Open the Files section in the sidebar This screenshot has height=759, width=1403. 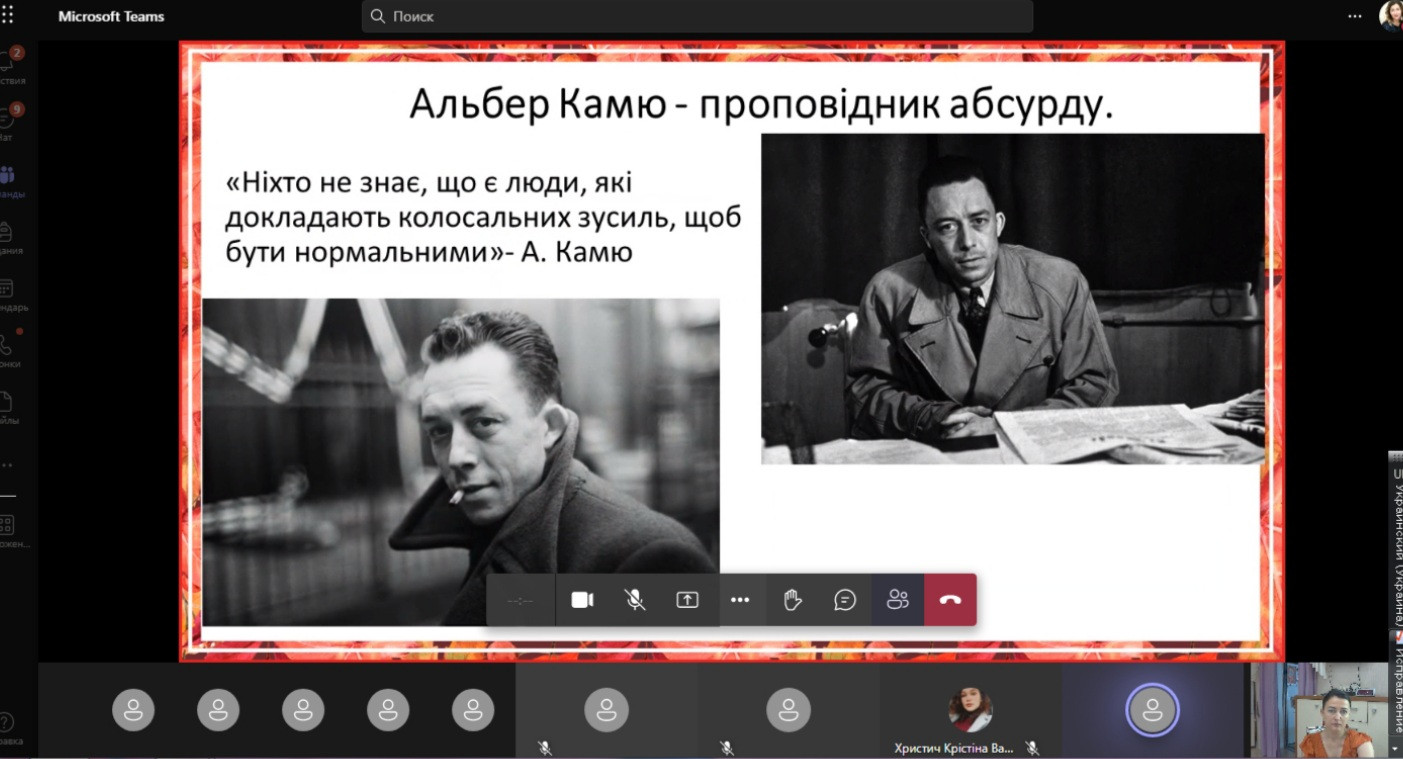11,408
